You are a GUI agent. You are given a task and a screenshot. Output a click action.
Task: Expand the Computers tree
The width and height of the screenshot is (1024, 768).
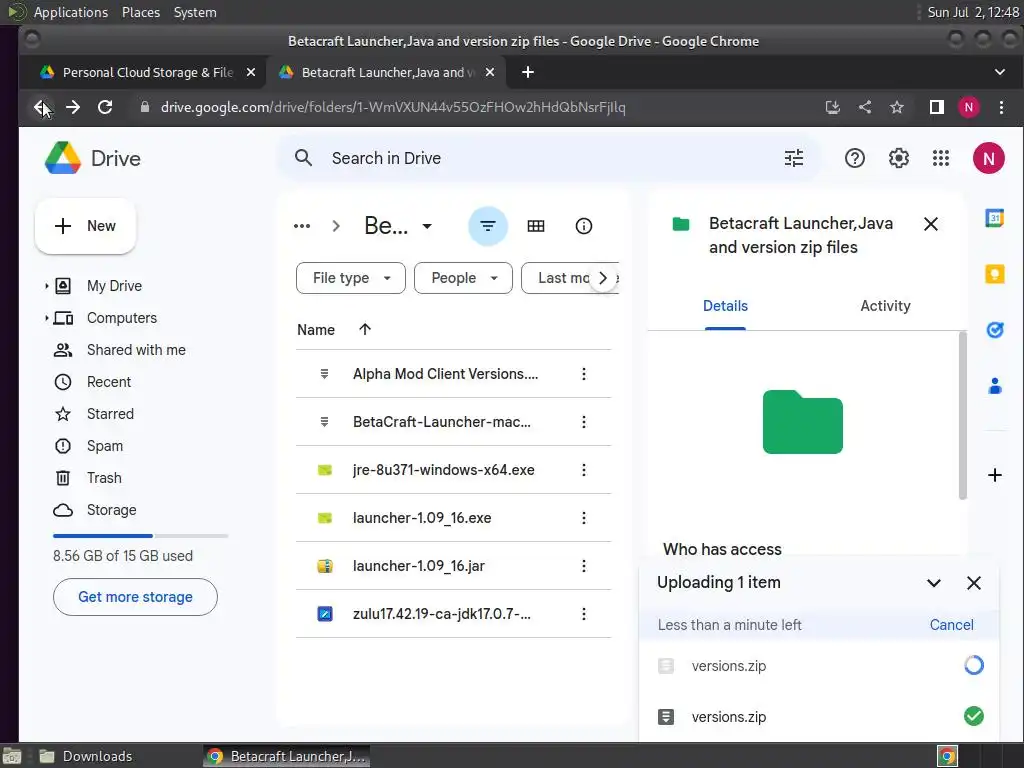coord(46,318)
